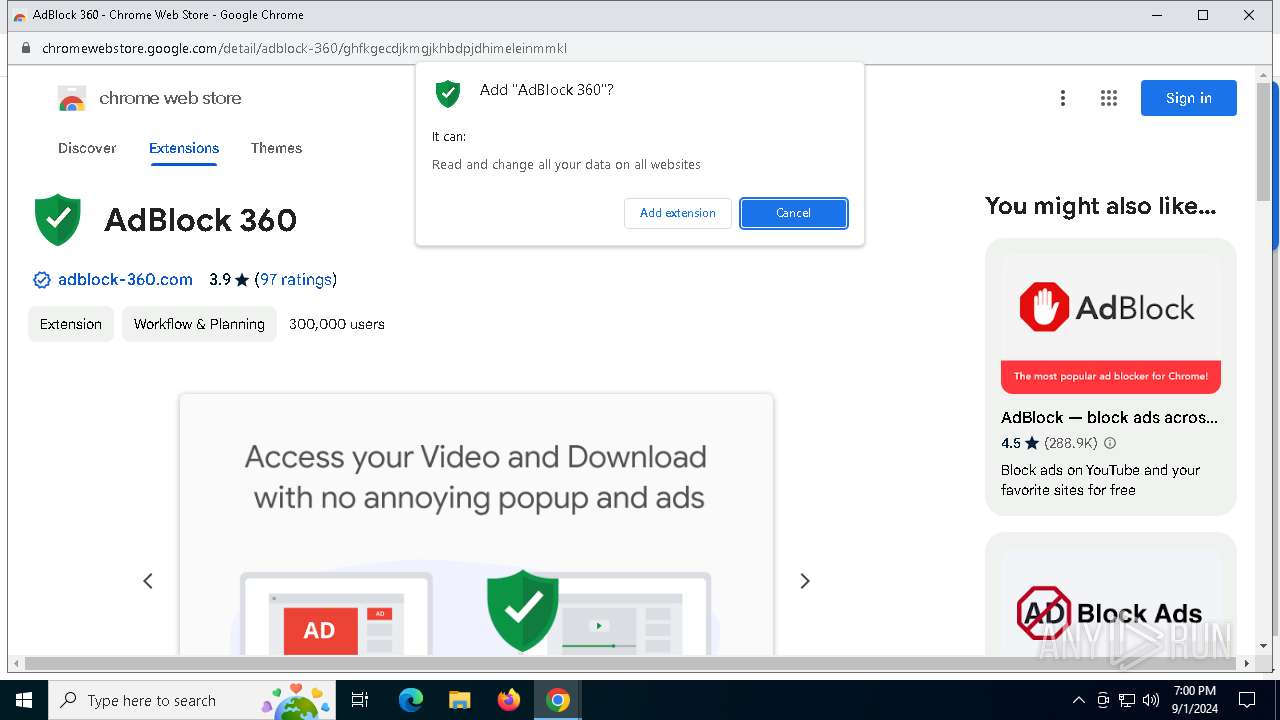Click the AdBlock 360 promo screenshot
The width and height of the screenshot is (1280, 720).
click(476, 524)
